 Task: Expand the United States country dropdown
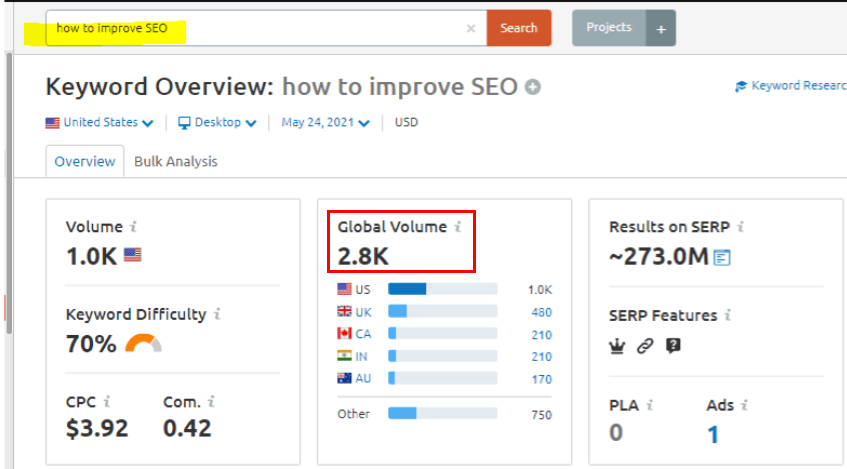(x=99, y=123)
